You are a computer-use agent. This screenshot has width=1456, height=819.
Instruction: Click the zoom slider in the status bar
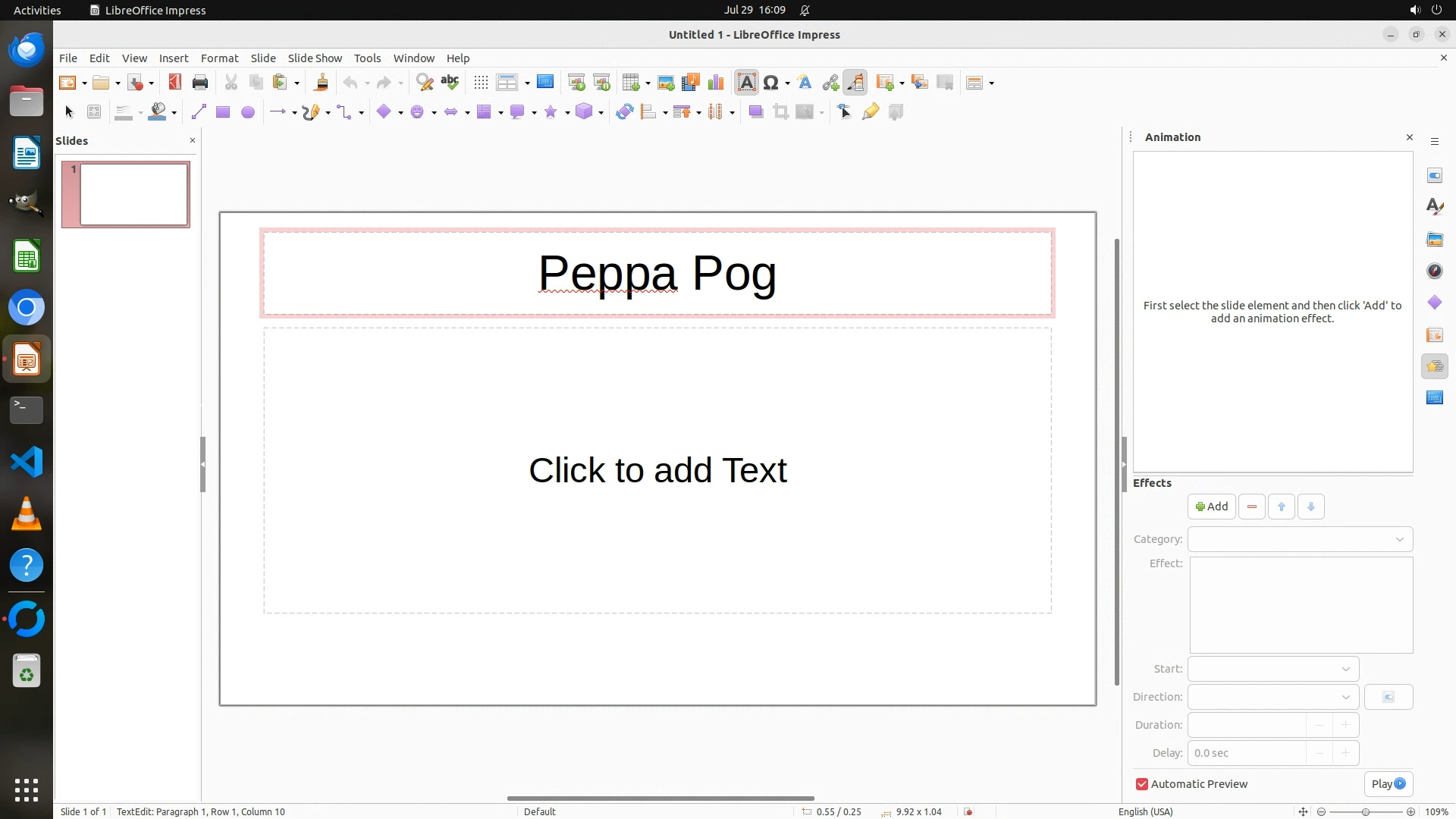(x=1365, y=811)
